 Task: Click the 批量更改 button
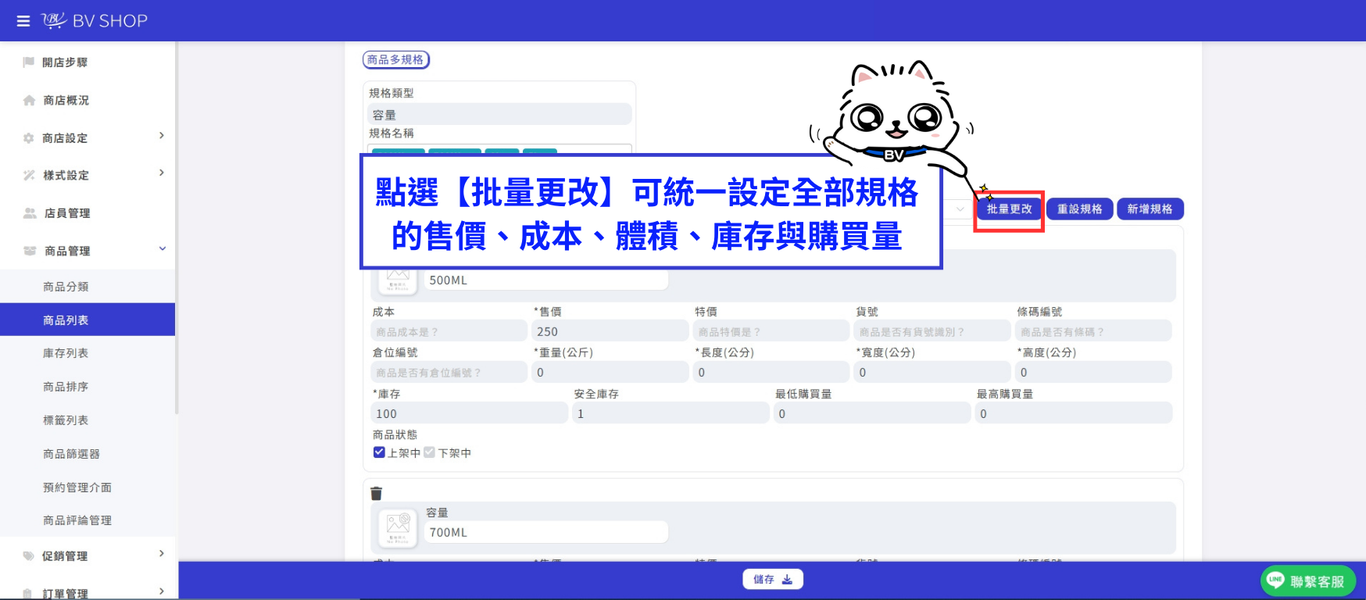click(1009, 209)
